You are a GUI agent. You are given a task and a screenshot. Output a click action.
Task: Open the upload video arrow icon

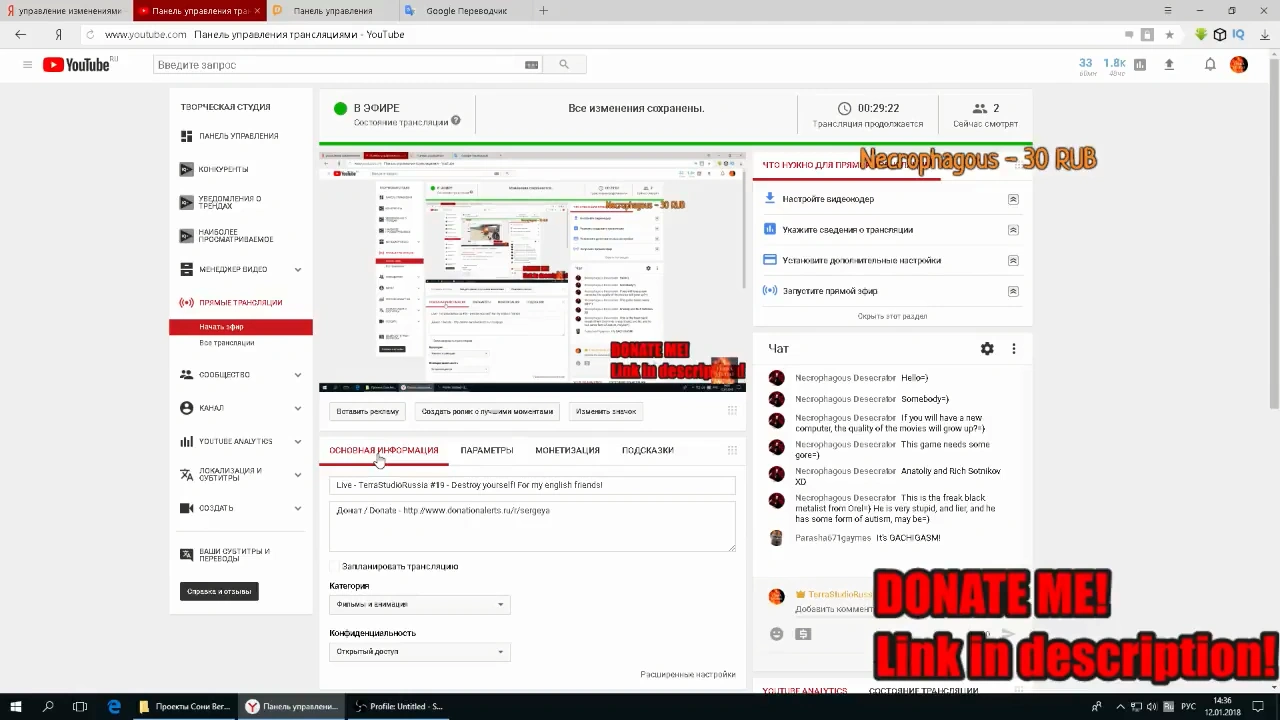[x=1169, y=65]
